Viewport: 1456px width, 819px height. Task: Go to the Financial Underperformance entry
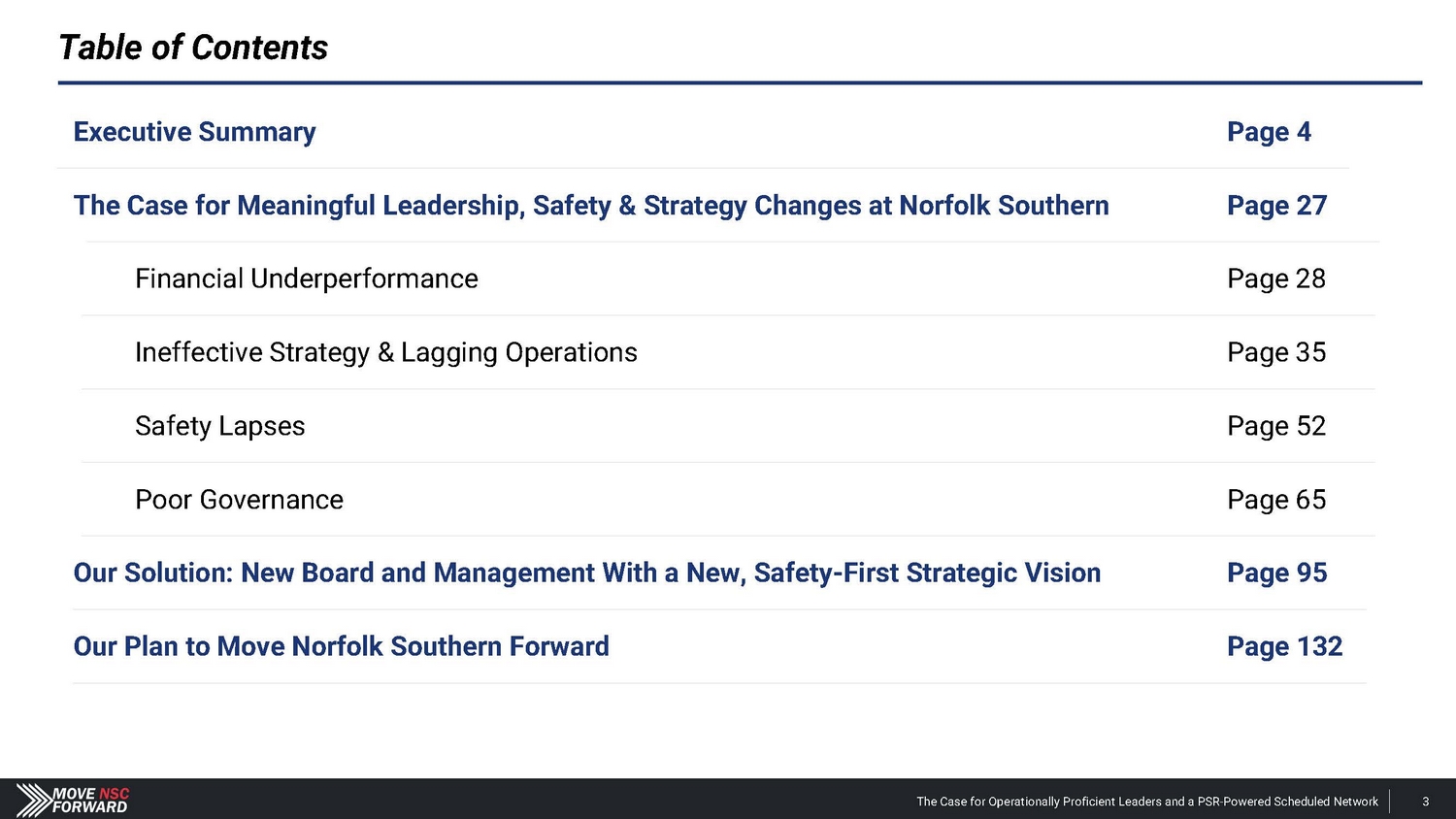306,279
